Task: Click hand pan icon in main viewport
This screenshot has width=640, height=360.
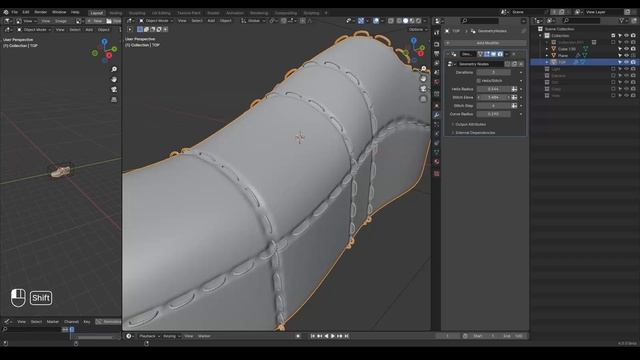Action: (423, 79)
